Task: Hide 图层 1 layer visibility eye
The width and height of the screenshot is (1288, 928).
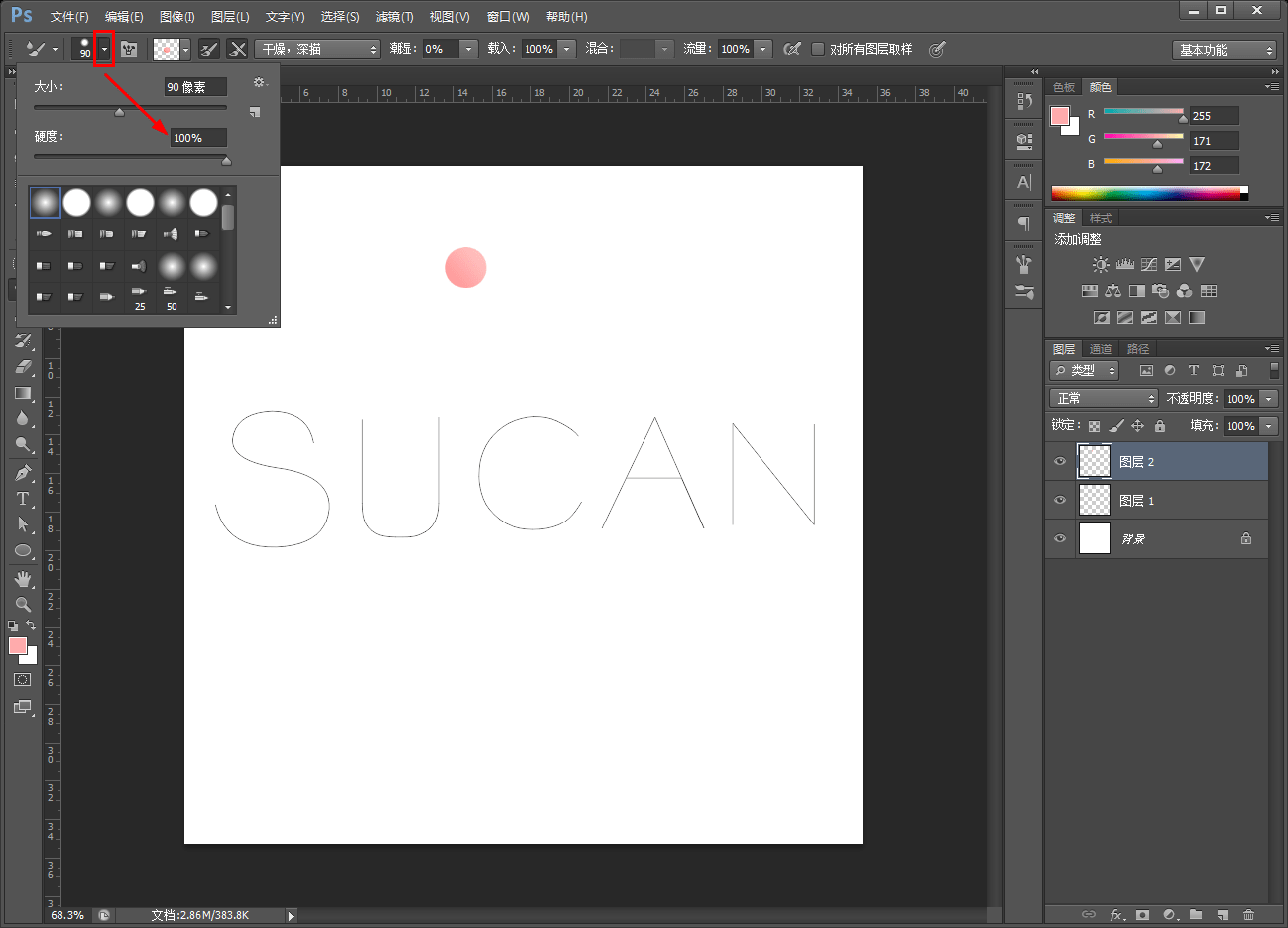Action: (1060, 501)
